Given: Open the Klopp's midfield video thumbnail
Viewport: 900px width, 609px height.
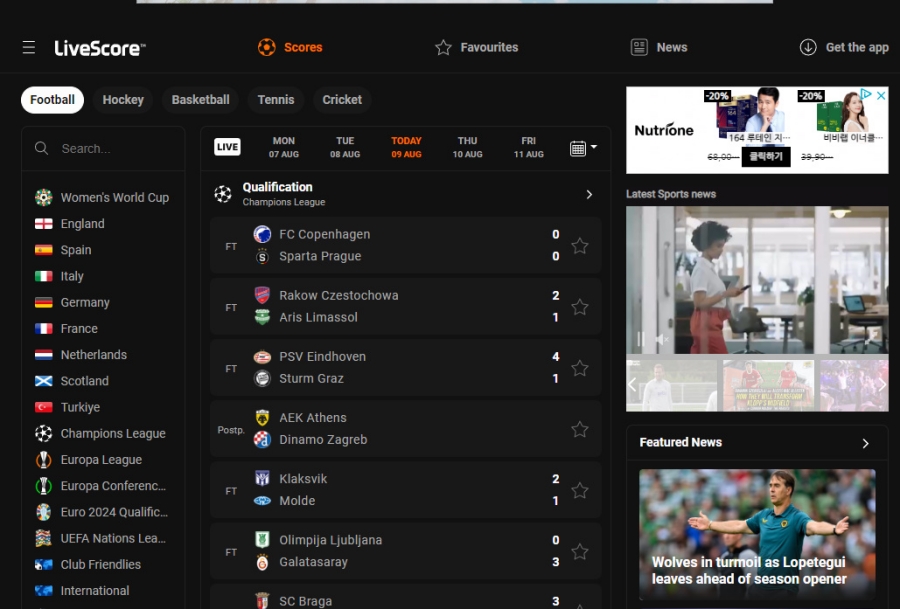Looking at the screenshot, I should pyautogui.click(x=768, y=385).
